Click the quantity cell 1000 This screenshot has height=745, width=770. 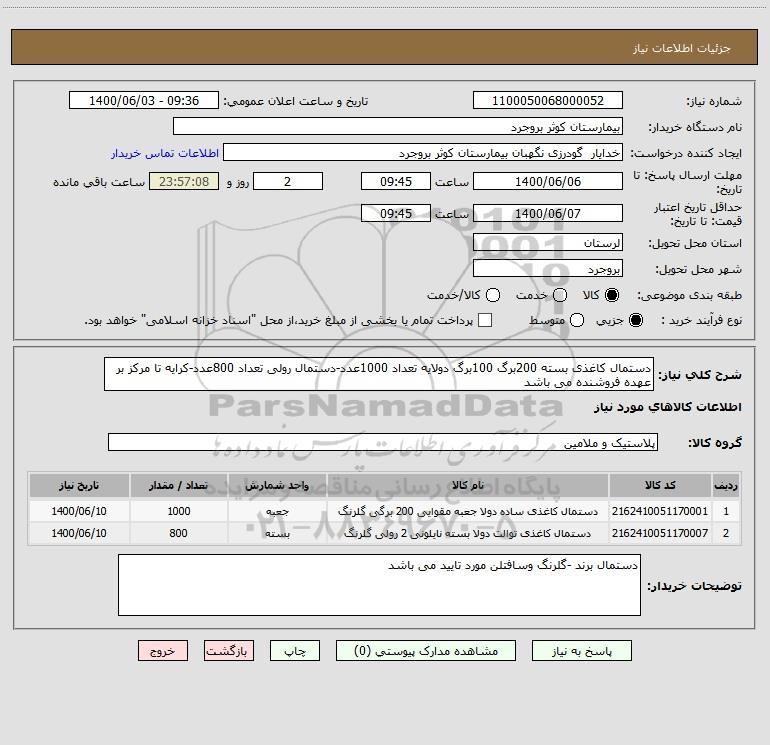click(179, 511)
